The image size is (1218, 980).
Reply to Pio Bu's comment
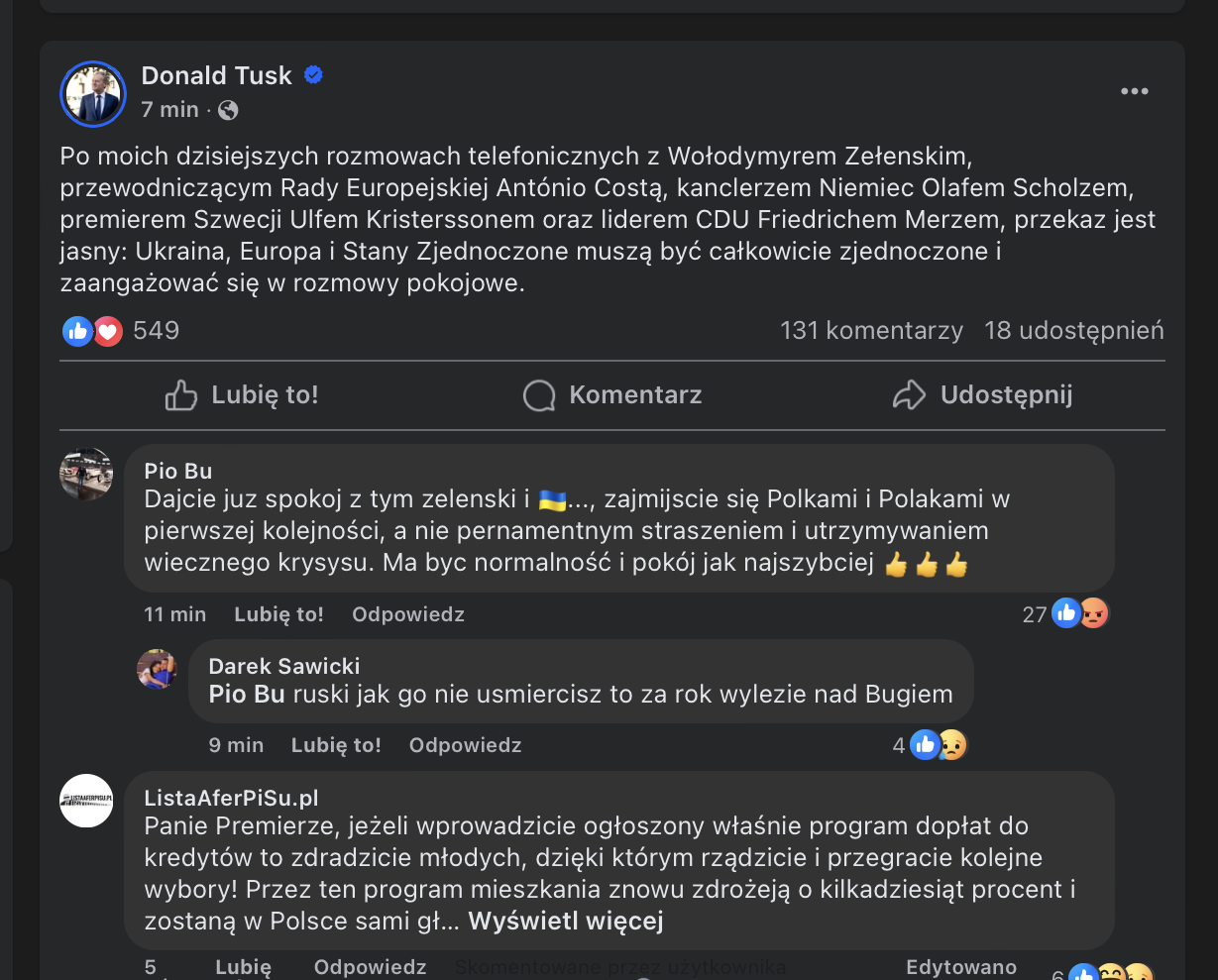point(407,614)
